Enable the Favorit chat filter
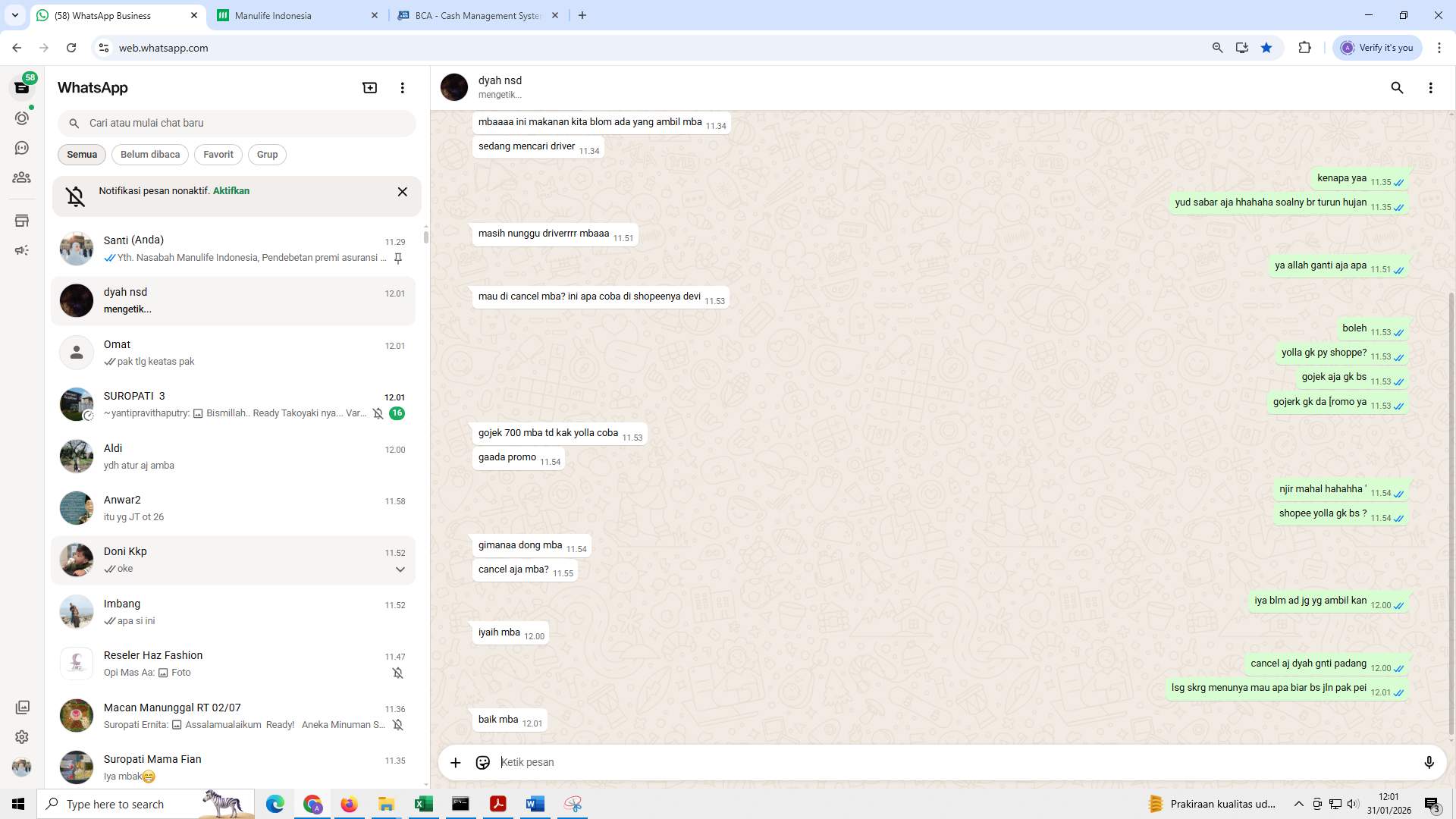Image resolution: width=1456 pixels, height=819 pixels. click(x=218, y=154)
